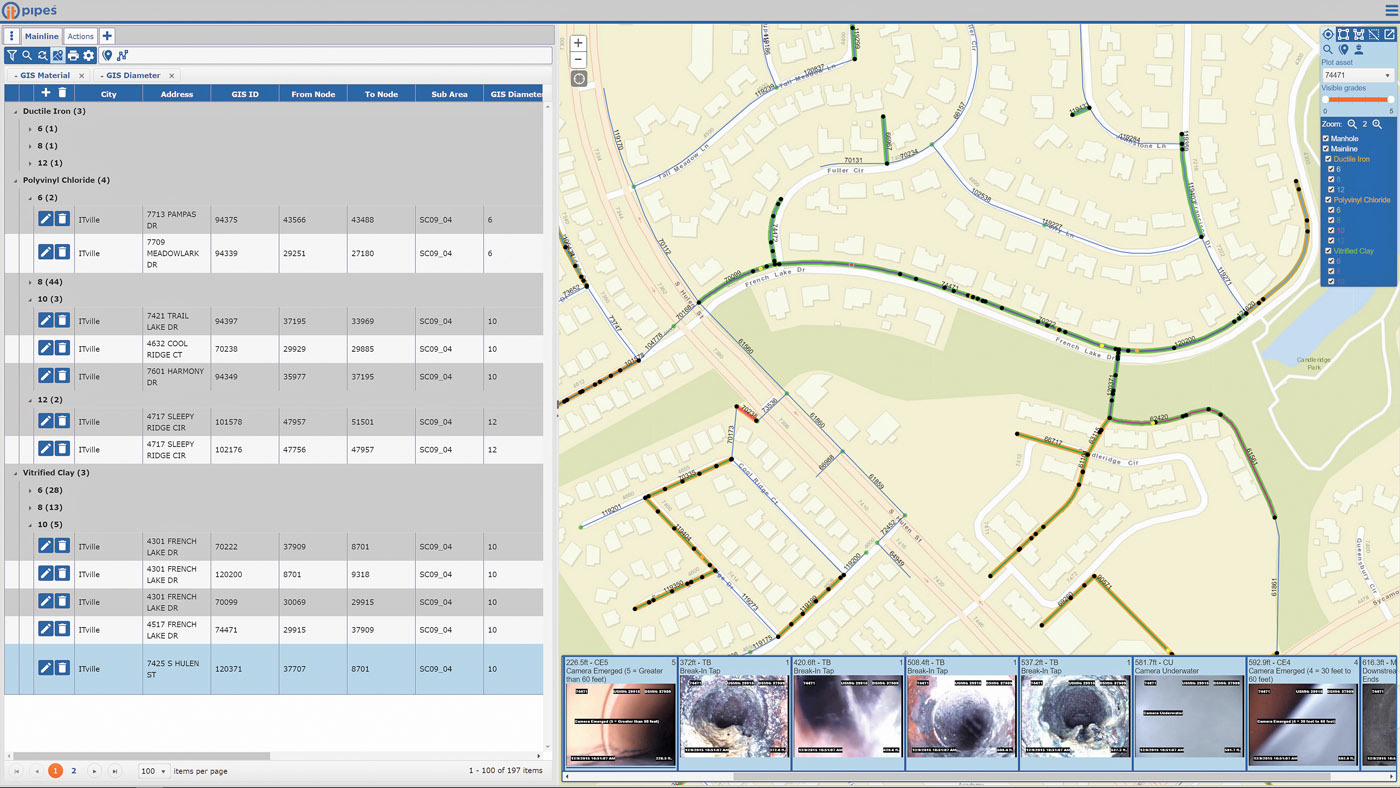Viewport: 1400px width, 788px height.
Task: Uncheck the Manhole layer checkbox
Action: (x=1326, y=139)
